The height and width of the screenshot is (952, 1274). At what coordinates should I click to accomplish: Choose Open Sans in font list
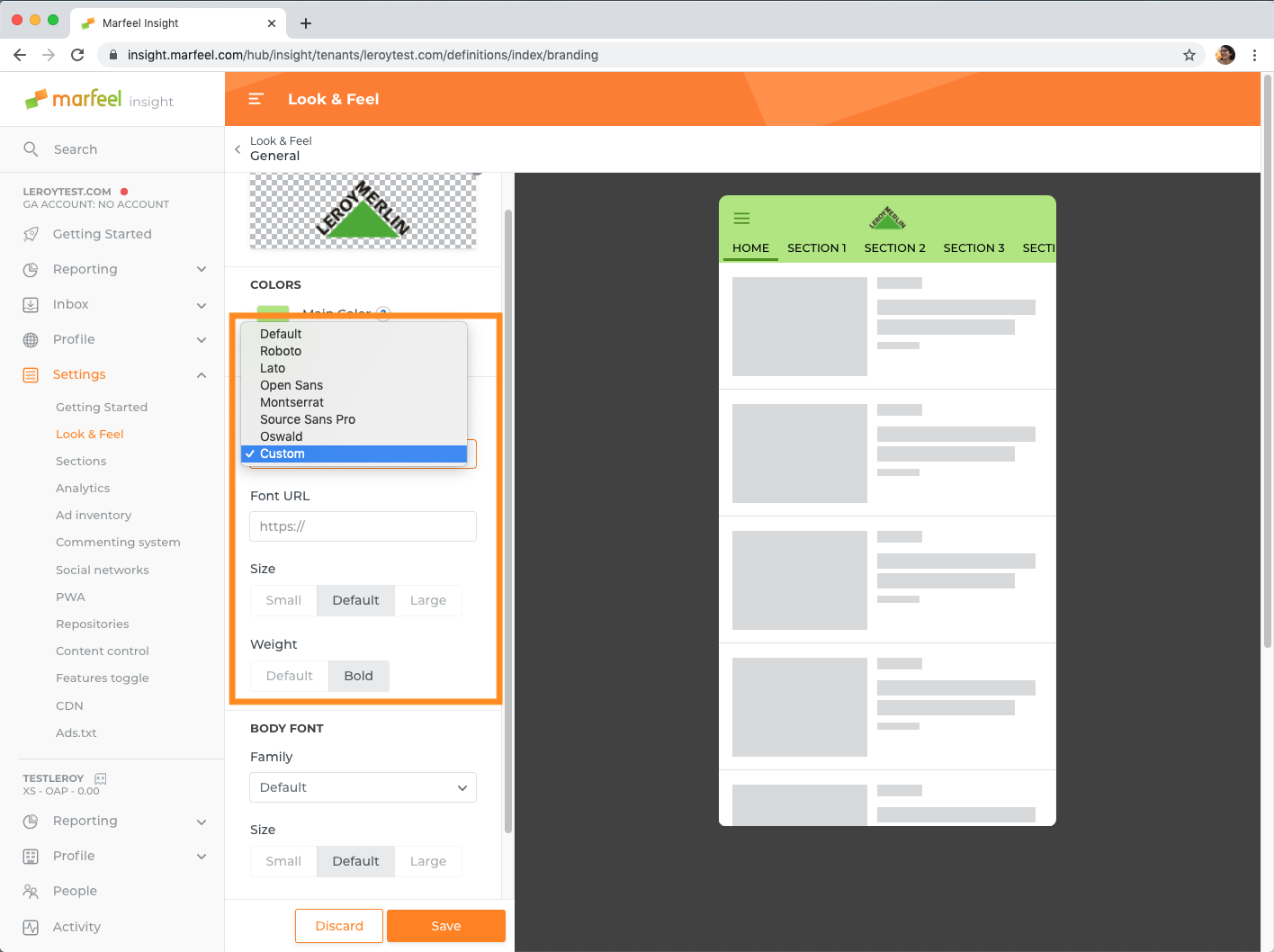pyautogui.click(x=354, y=385)
